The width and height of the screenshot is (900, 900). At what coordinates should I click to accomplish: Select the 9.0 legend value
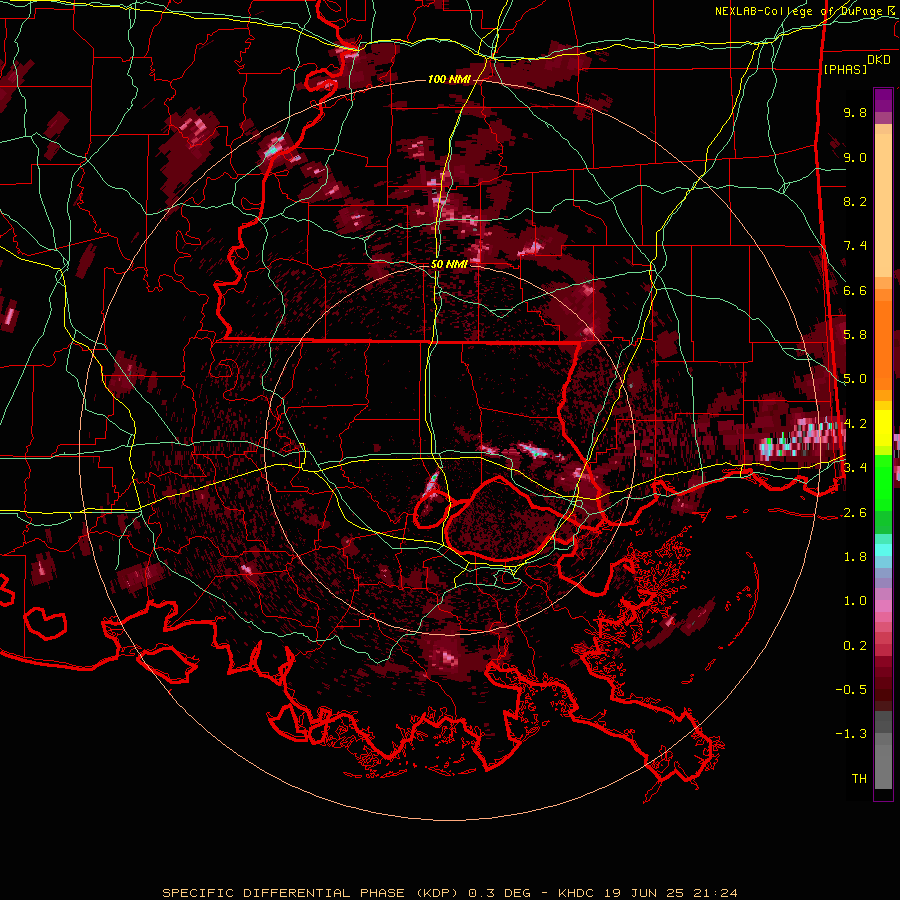855,157
